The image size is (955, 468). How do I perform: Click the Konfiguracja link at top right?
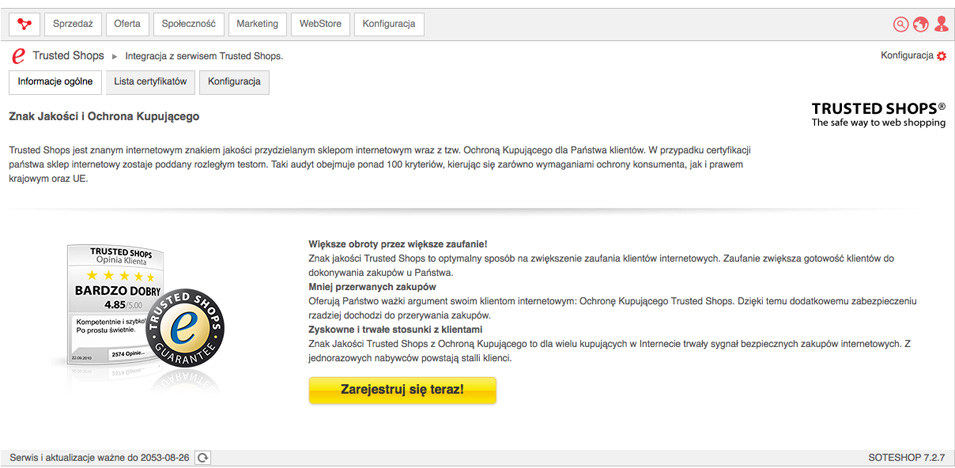[x=907, y=55]
